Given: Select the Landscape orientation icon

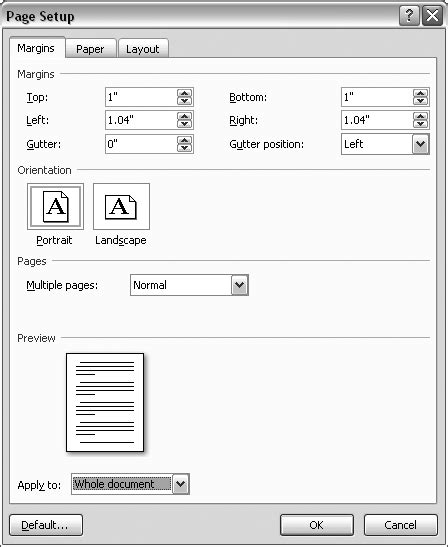Looking at the screenshot, I should coord(121,207).
